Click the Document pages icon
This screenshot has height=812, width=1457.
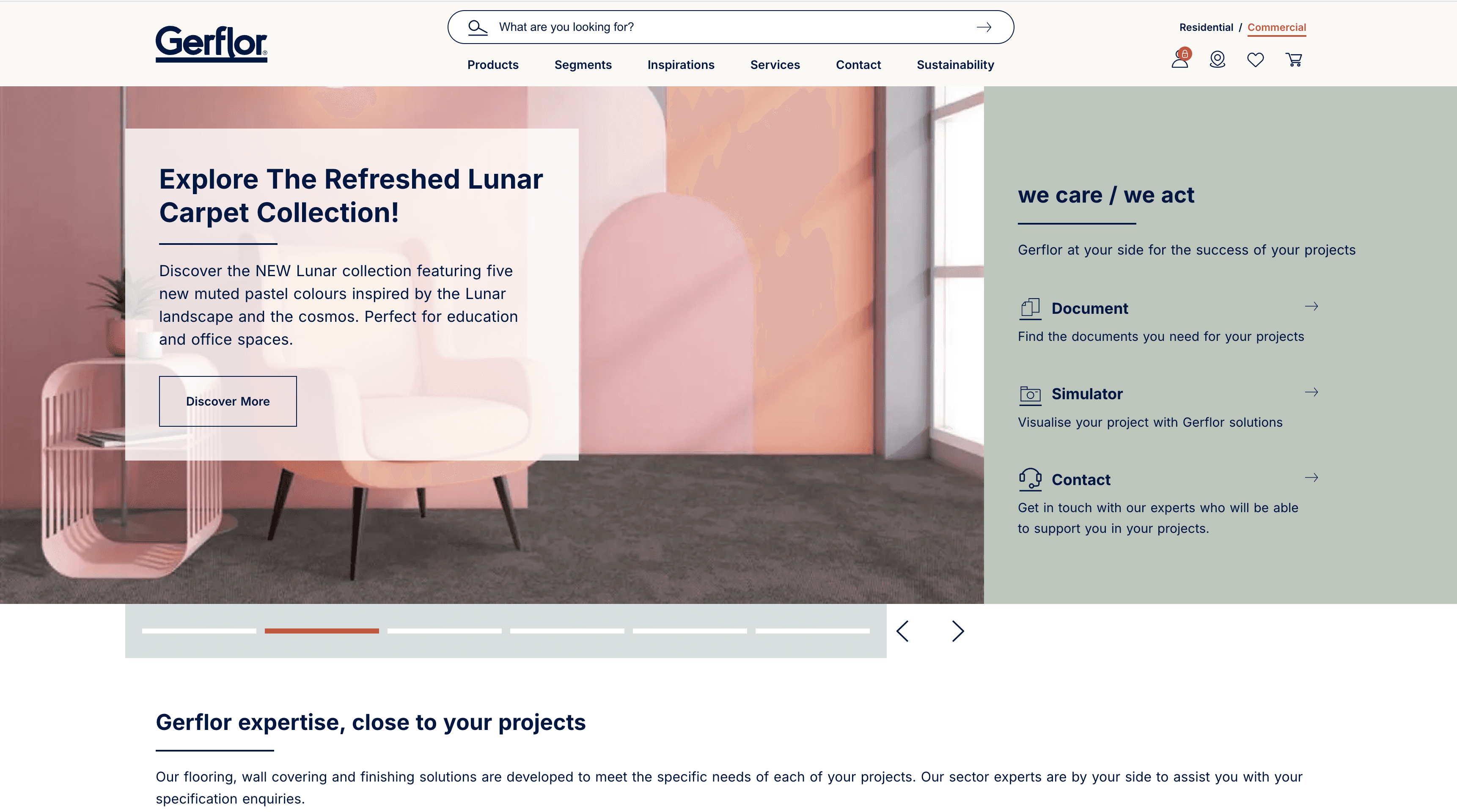coord(1030,309)
